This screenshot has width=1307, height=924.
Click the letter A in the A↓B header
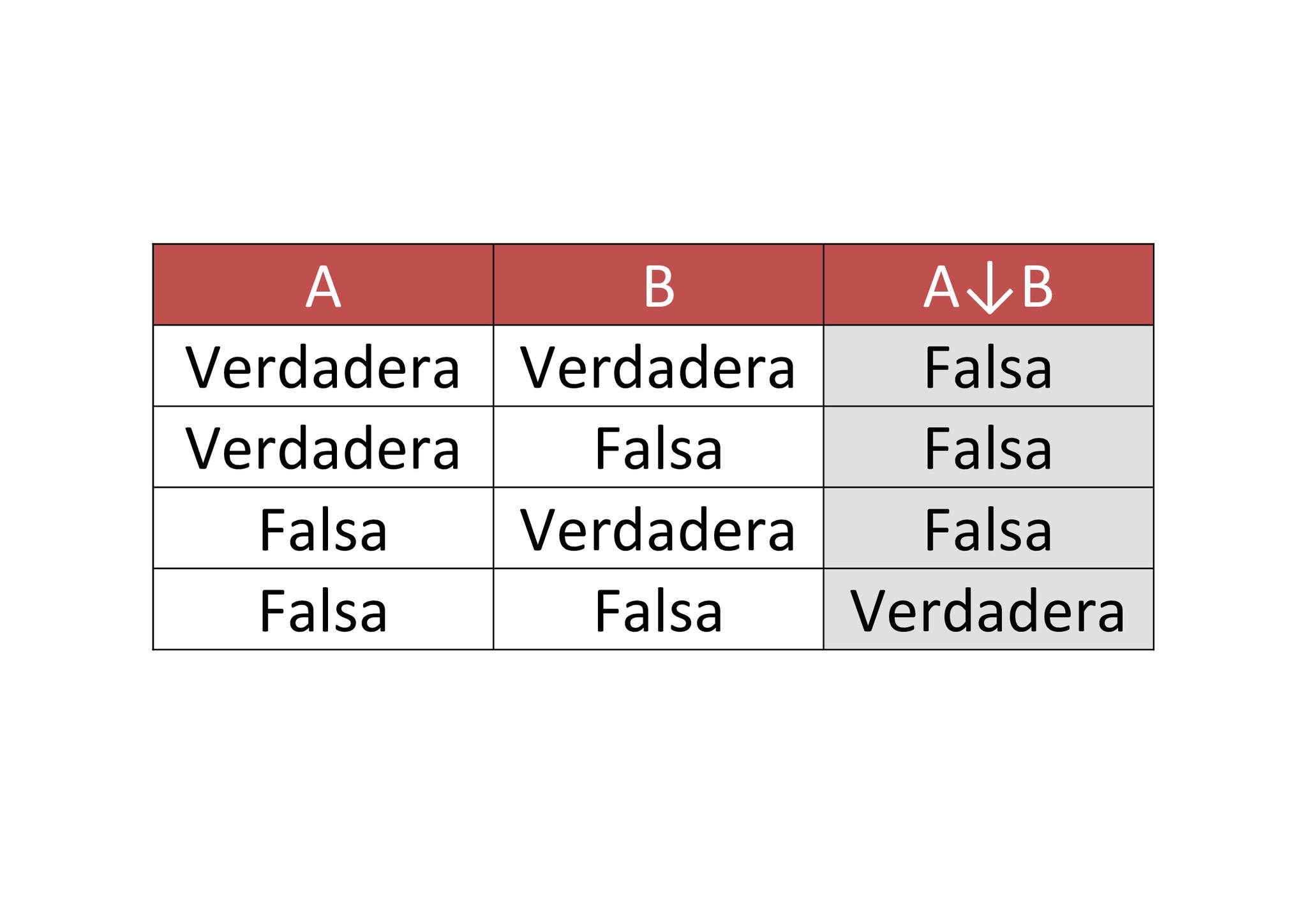941,287
